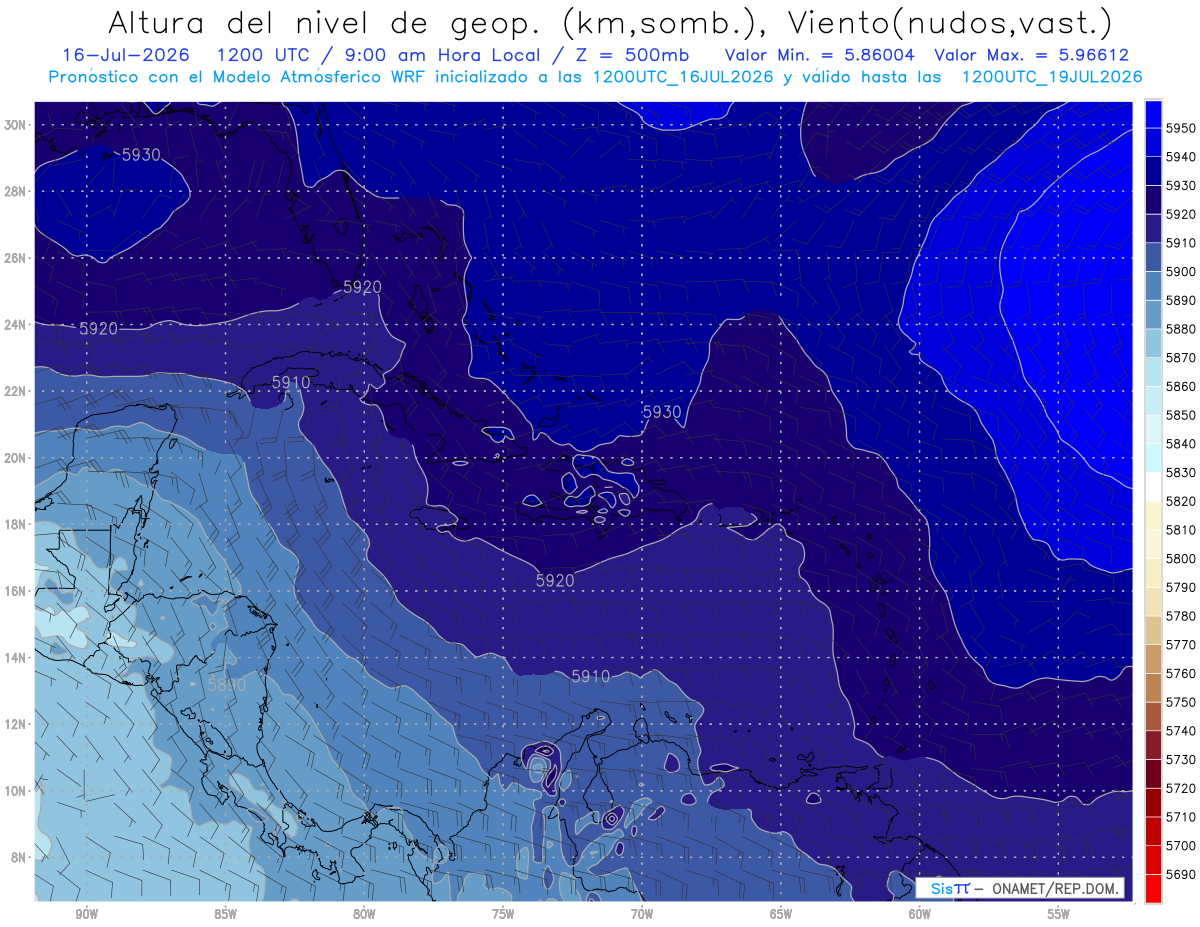Click legend swatch between 5760 and 5770
Image resolution: width=1200 pixels, height=927 pixels.
1154,658
